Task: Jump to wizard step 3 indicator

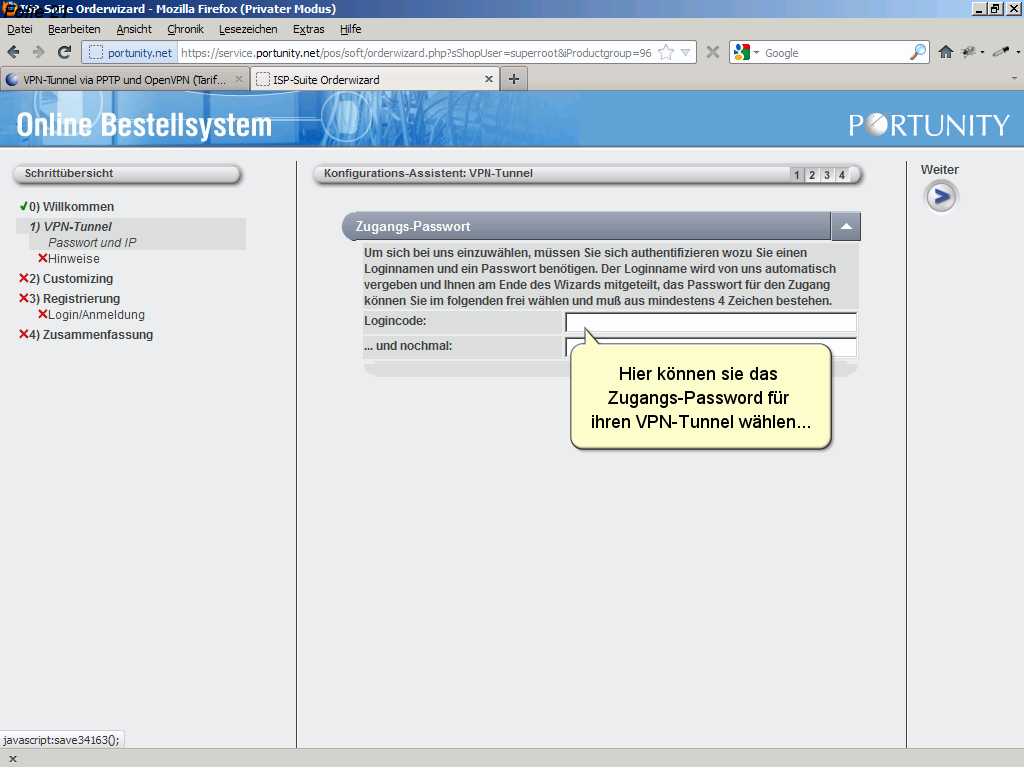Action: (827, 175)
